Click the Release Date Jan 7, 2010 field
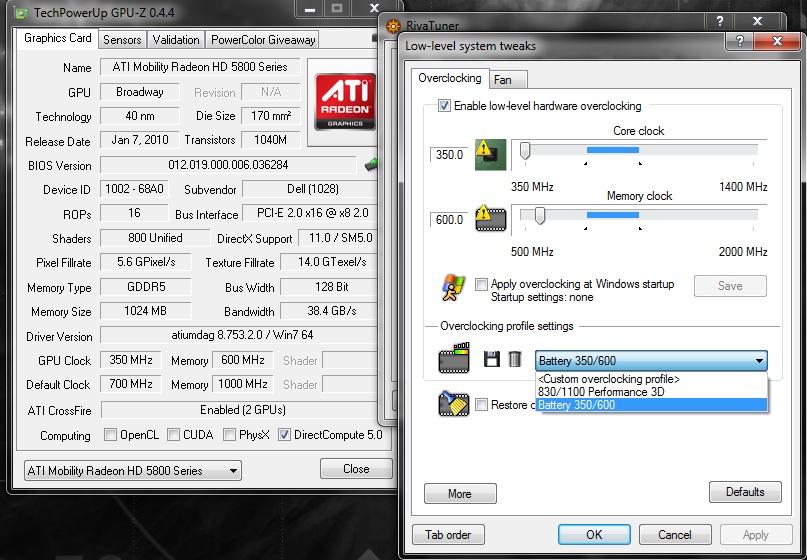This screenshot has width=807, height=560. (x=139, y=140)
